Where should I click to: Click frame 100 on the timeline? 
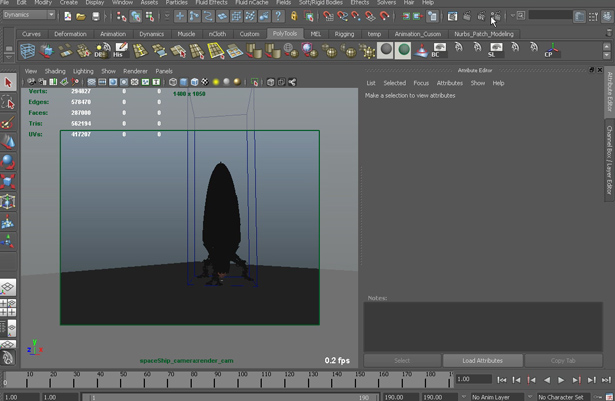point(242,379)
